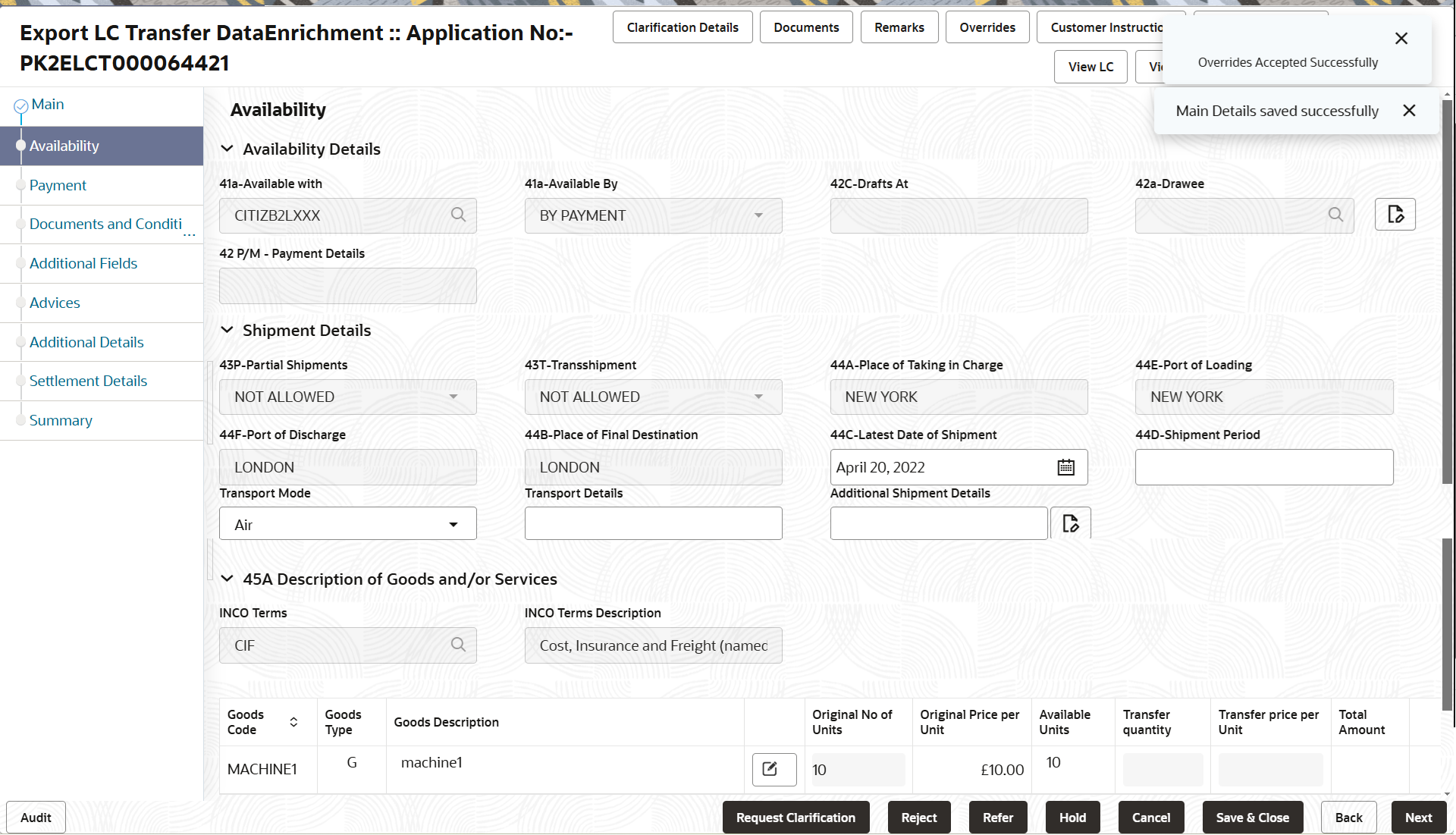
Task: Go to the Payment step
Action: (x=58, y=185)
